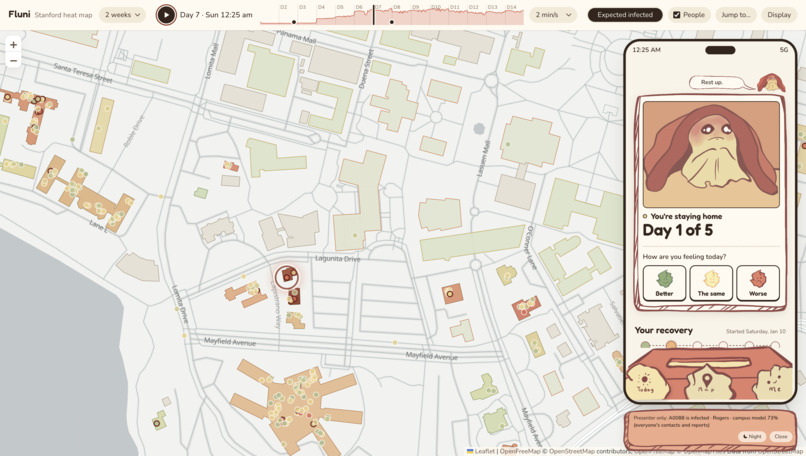806x456 pixels.
Task: Open the Today tab in phone
Action: pos(645,383)
